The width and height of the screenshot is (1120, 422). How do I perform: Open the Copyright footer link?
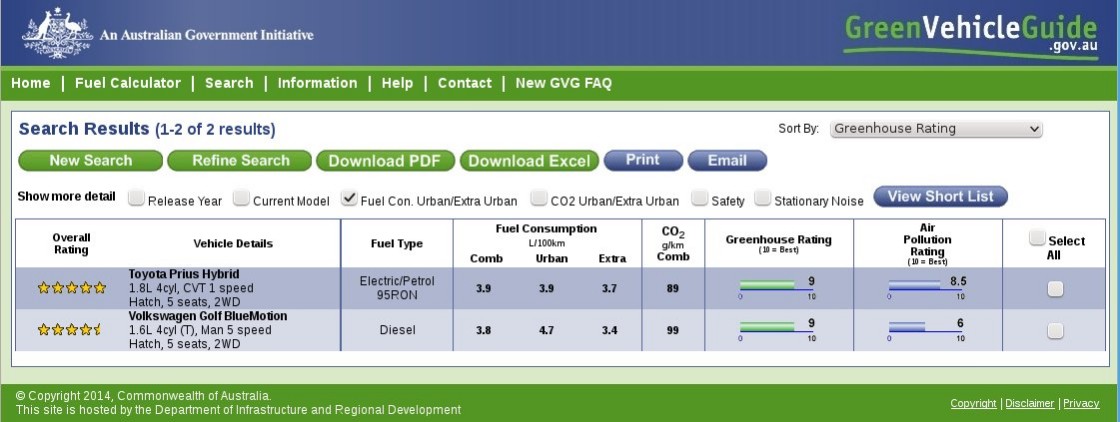tap(973, 403)
